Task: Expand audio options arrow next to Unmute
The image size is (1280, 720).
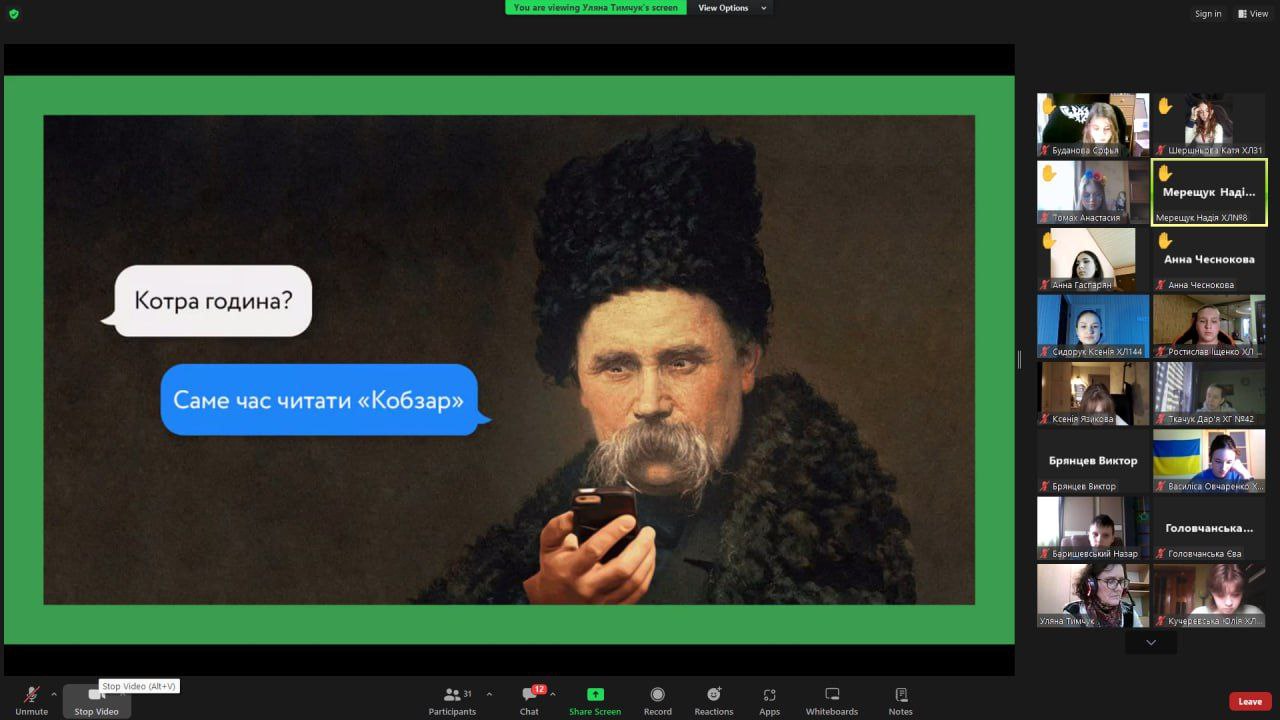Action: pyautogui.click(x=54, y=694)
